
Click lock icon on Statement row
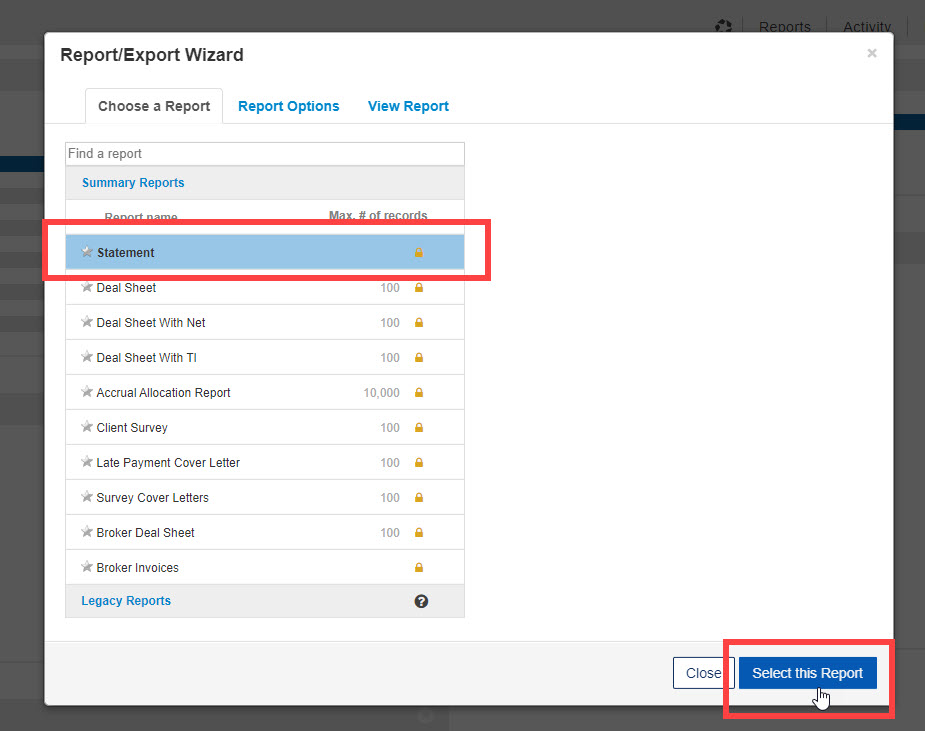tap(418, 253)
